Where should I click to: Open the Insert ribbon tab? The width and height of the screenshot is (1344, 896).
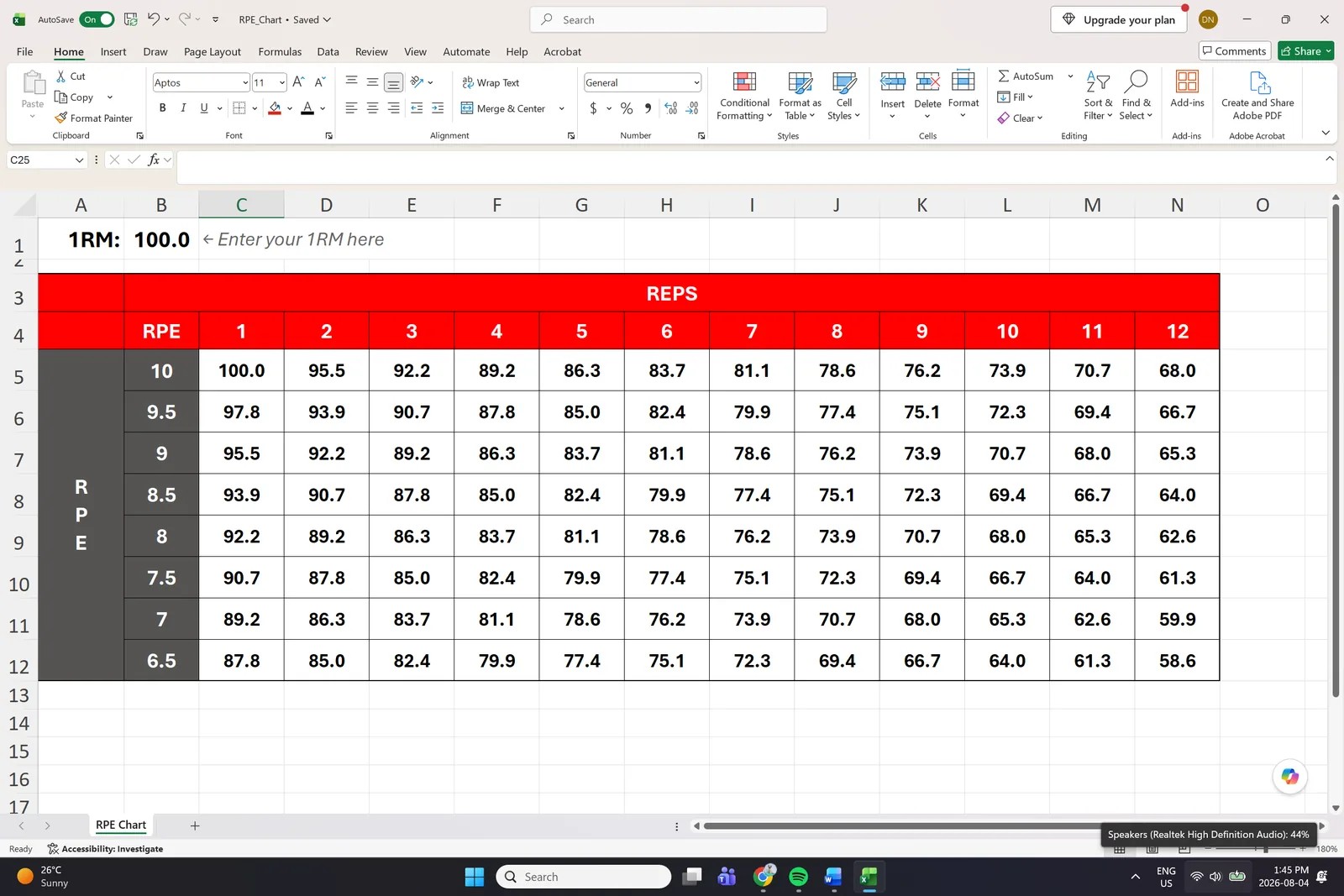113,51
